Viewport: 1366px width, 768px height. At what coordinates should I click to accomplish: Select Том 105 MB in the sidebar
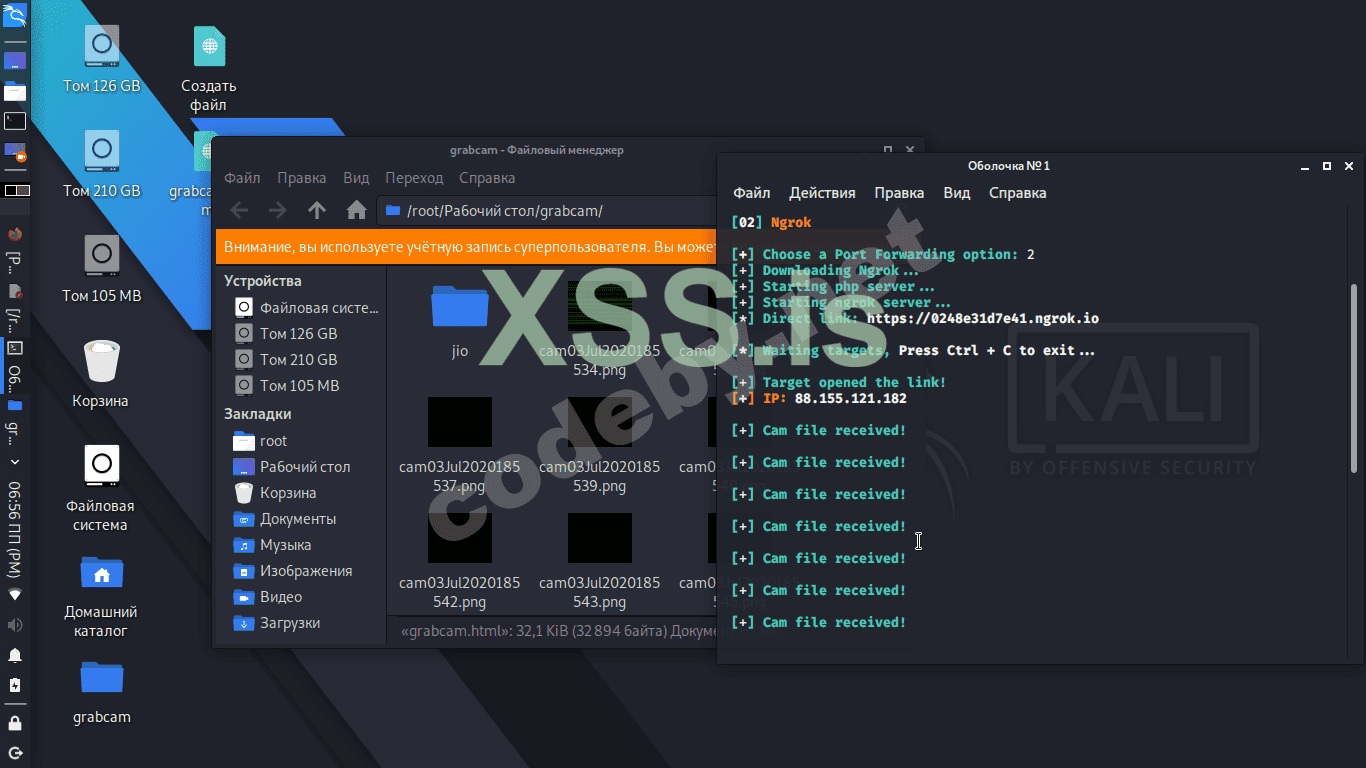(287, 385)
